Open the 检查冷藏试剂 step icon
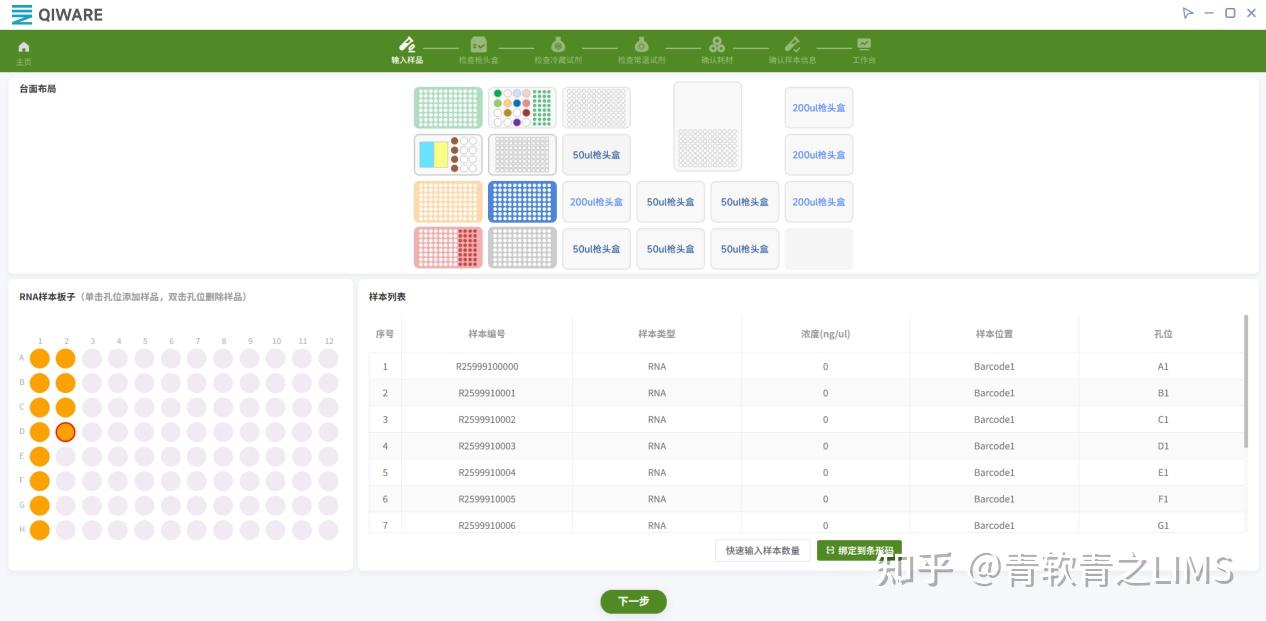 [558, 45]
